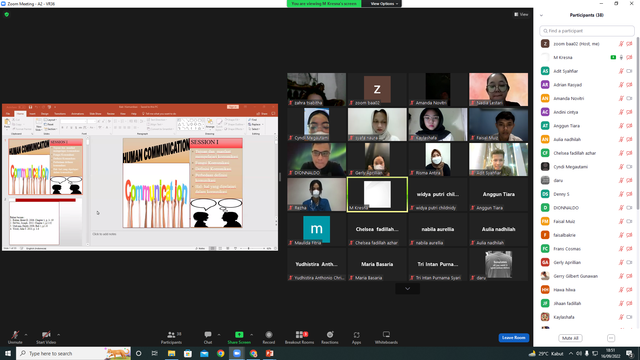The image size is (640, 360).
Task: Open View Options dropdown at top
Action: click(x=384, y=4)
